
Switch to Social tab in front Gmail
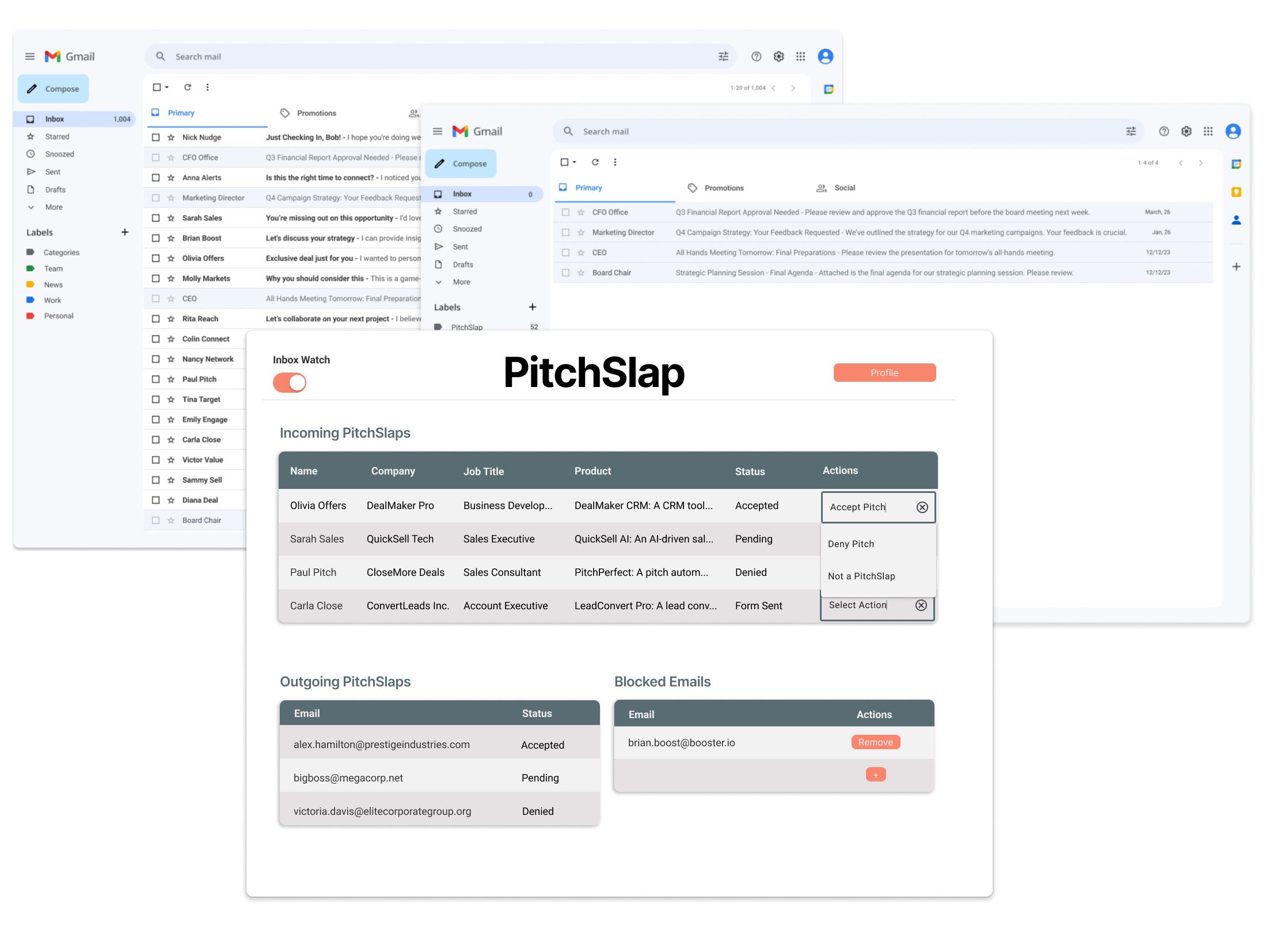(x=836, y=188)
